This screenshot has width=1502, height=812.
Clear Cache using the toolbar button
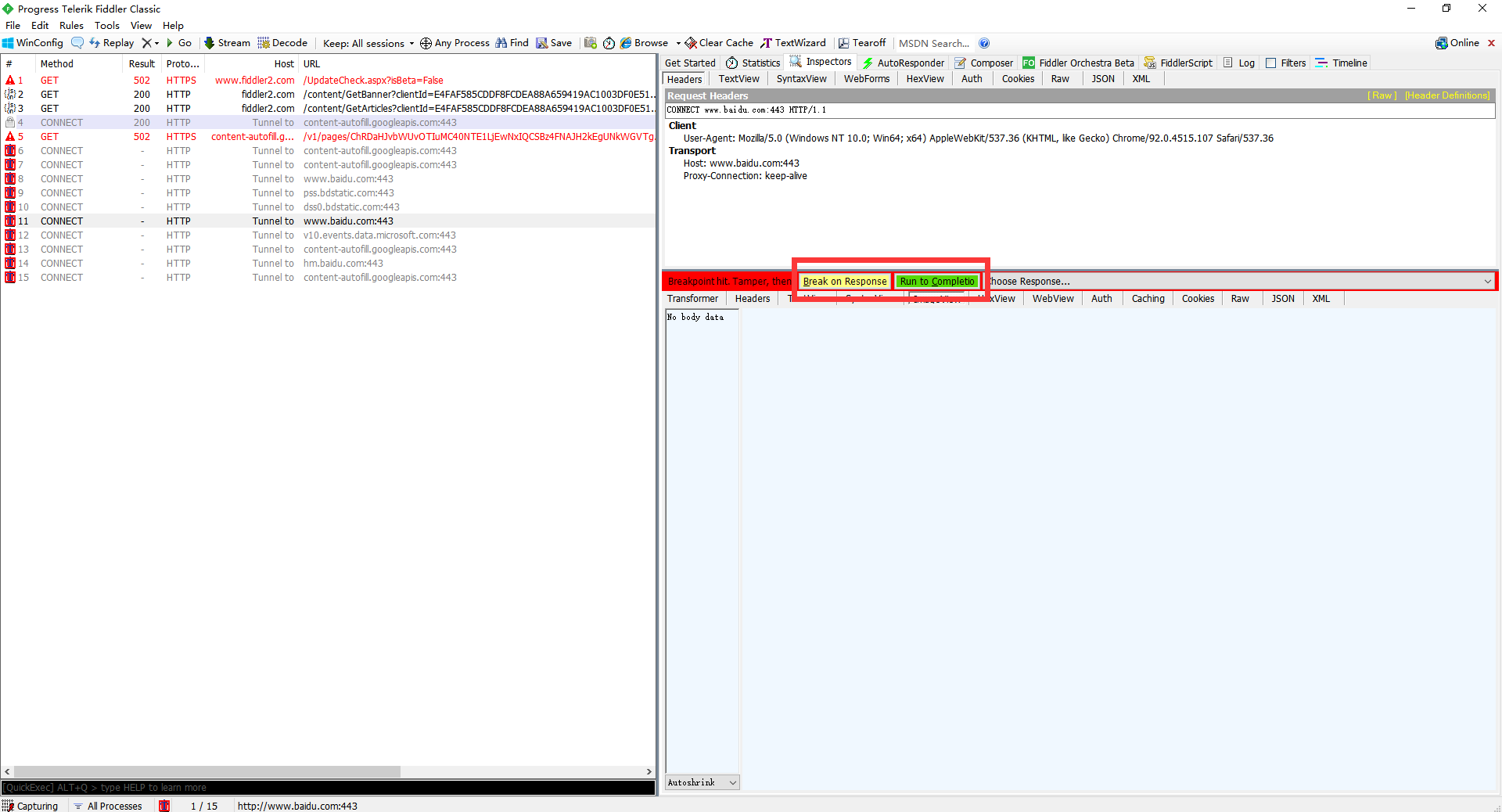coord(719,43)
